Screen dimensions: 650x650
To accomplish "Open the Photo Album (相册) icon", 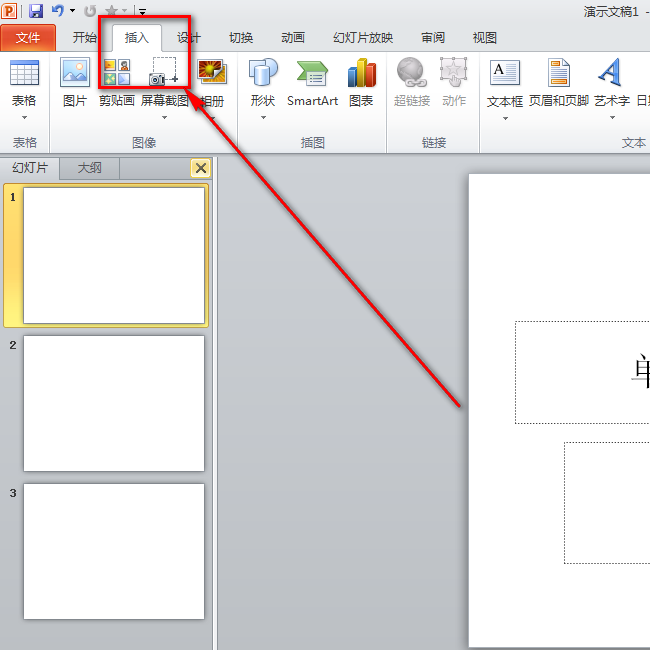I will 212,72.
